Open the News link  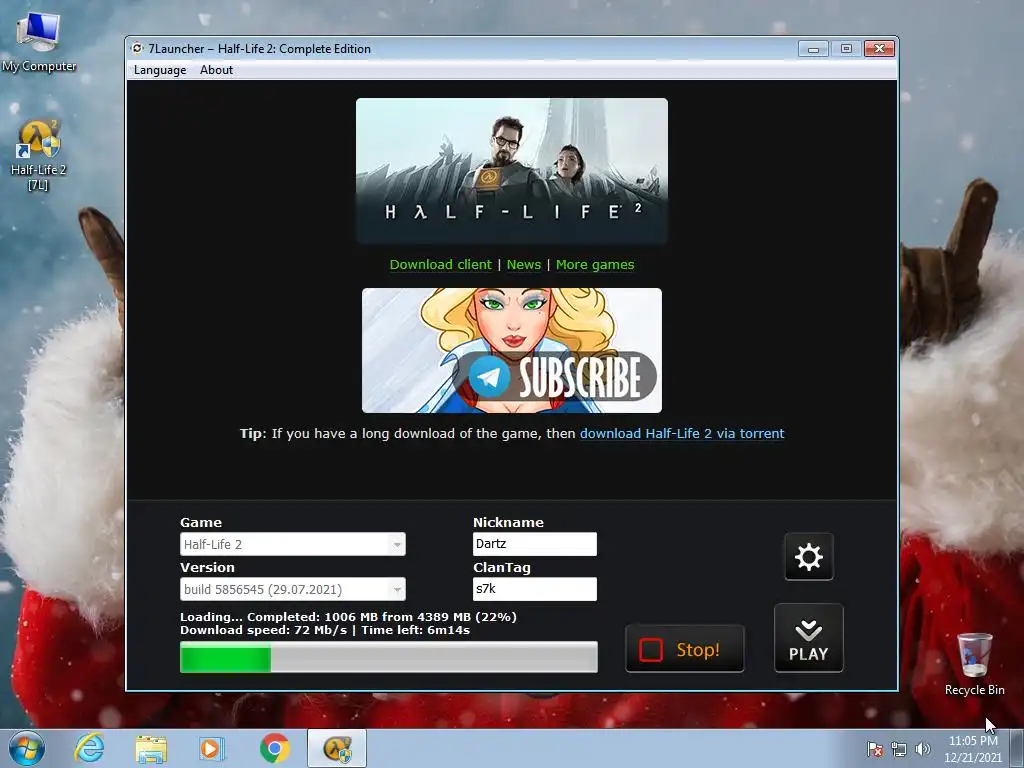524,264
